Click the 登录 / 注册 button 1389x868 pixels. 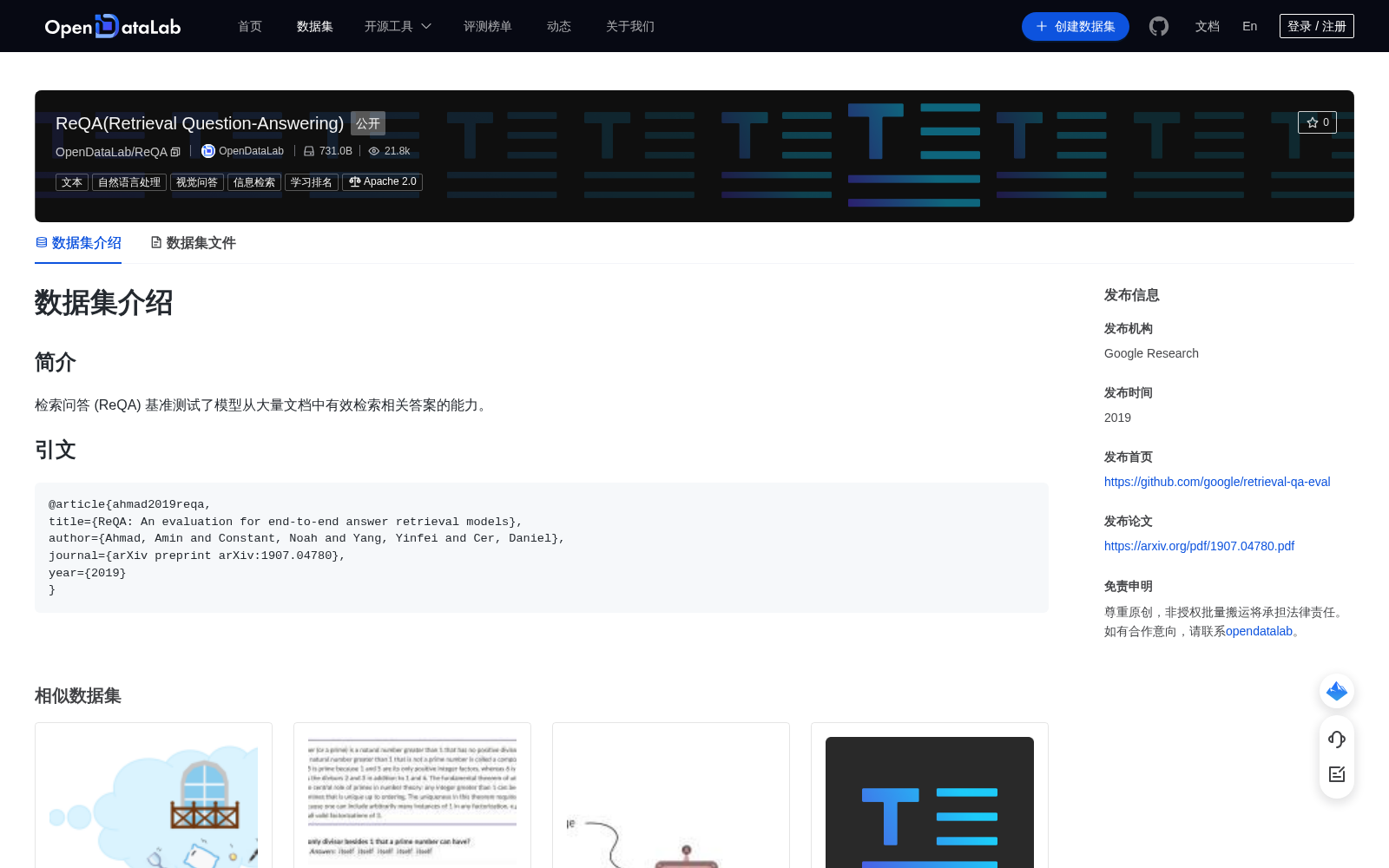click(x=1317, y=26)
